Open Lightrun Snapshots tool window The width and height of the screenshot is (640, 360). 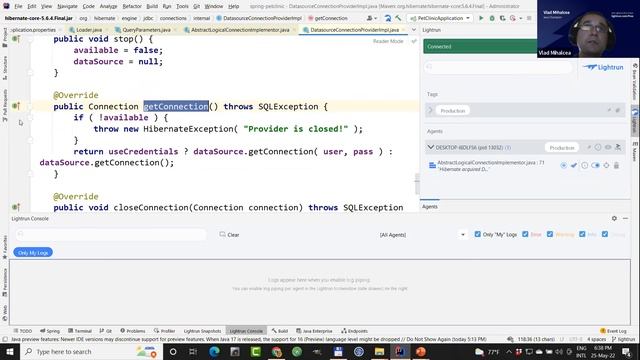202,331
